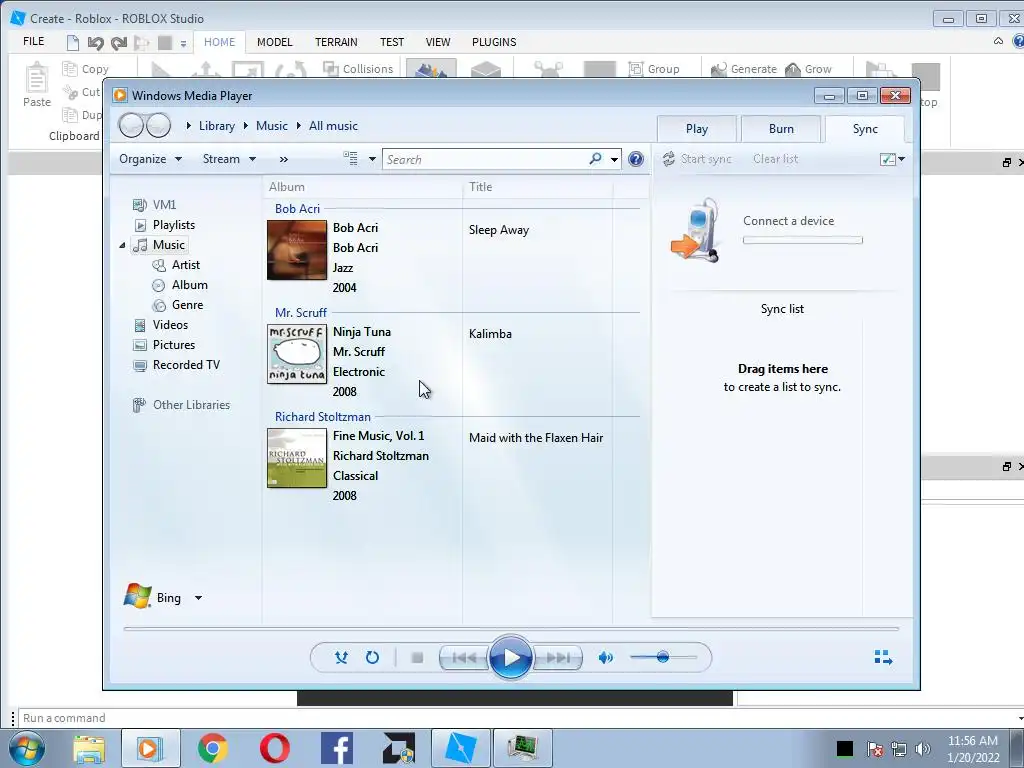Viewport: 1024px width, 768px height.
Task: Sort by Title column header
Action: 537,187
